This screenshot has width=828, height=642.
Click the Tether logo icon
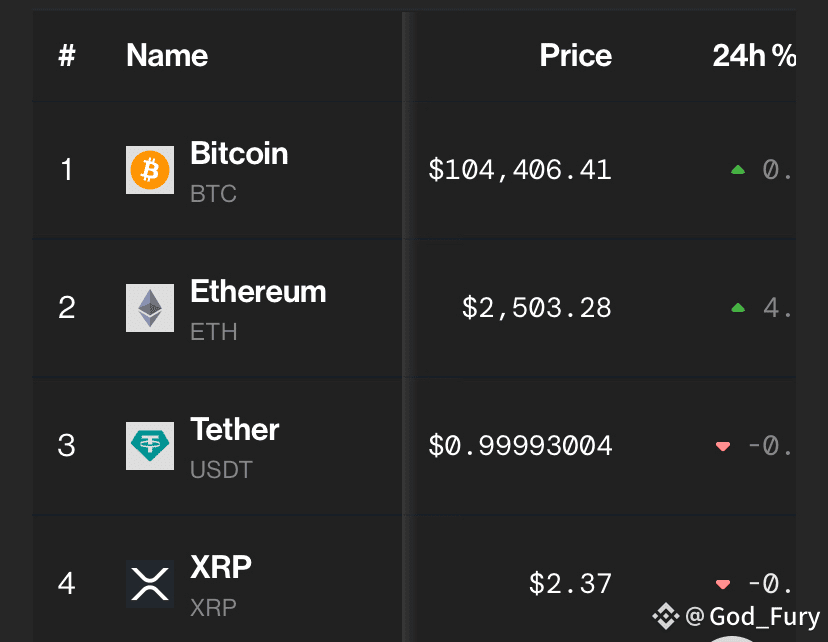click(150, 446)
